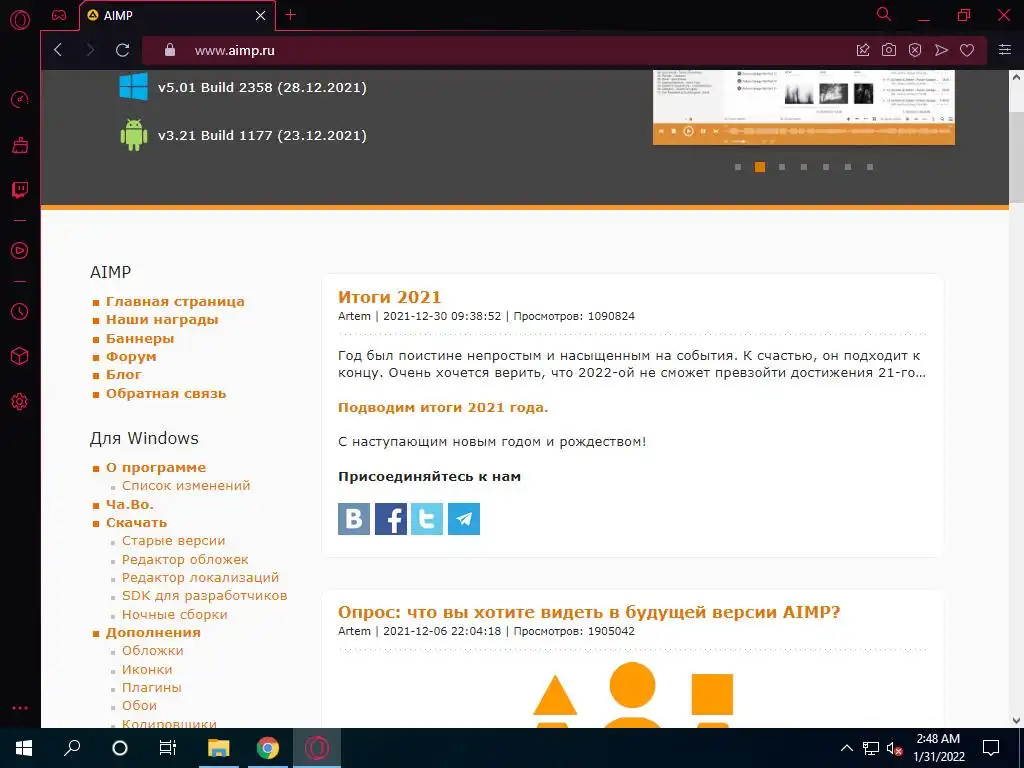
Task: Select the fourth screenshot slider dot
Action: tap(804, 167)
